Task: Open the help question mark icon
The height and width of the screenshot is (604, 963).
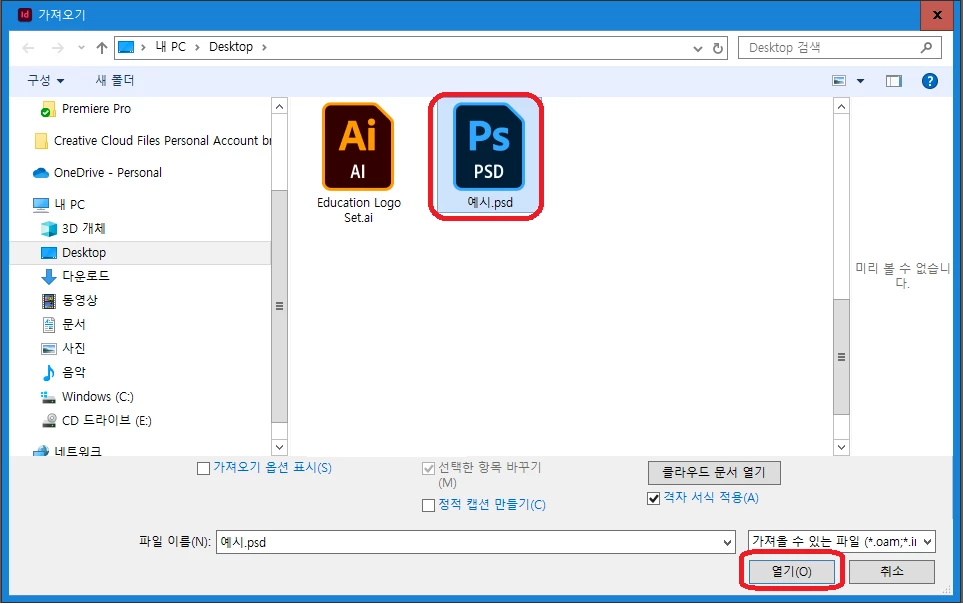Action: pos(930,80)
